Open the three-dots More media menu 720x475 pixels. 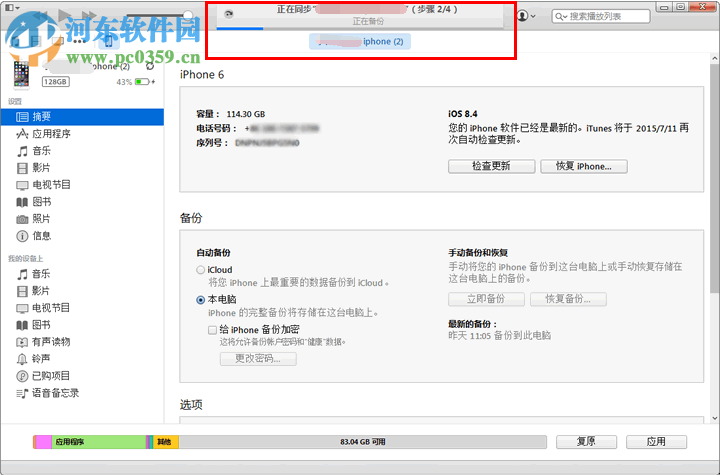(79, 41)
